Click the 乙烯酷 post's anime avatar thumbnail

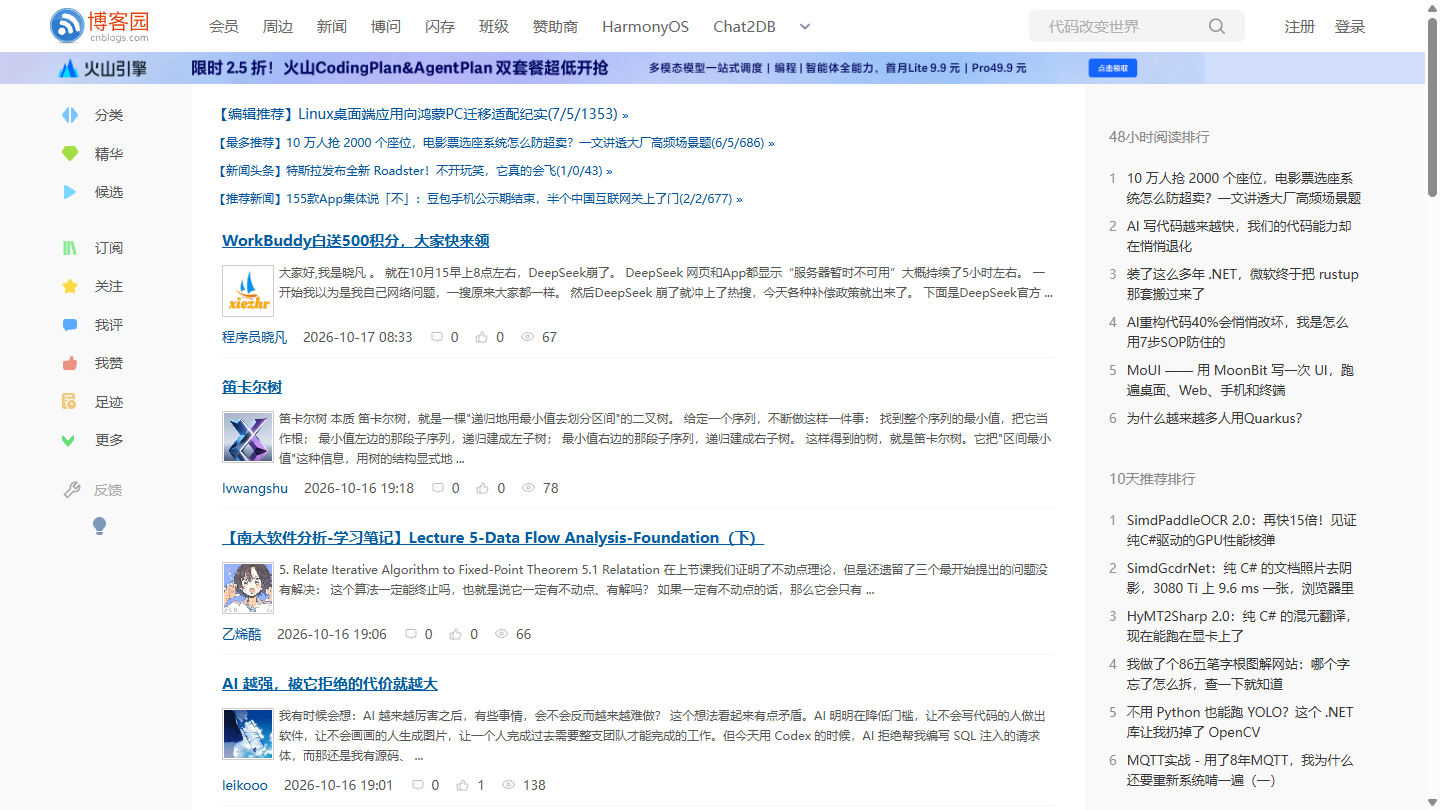[x=248, y=587]
